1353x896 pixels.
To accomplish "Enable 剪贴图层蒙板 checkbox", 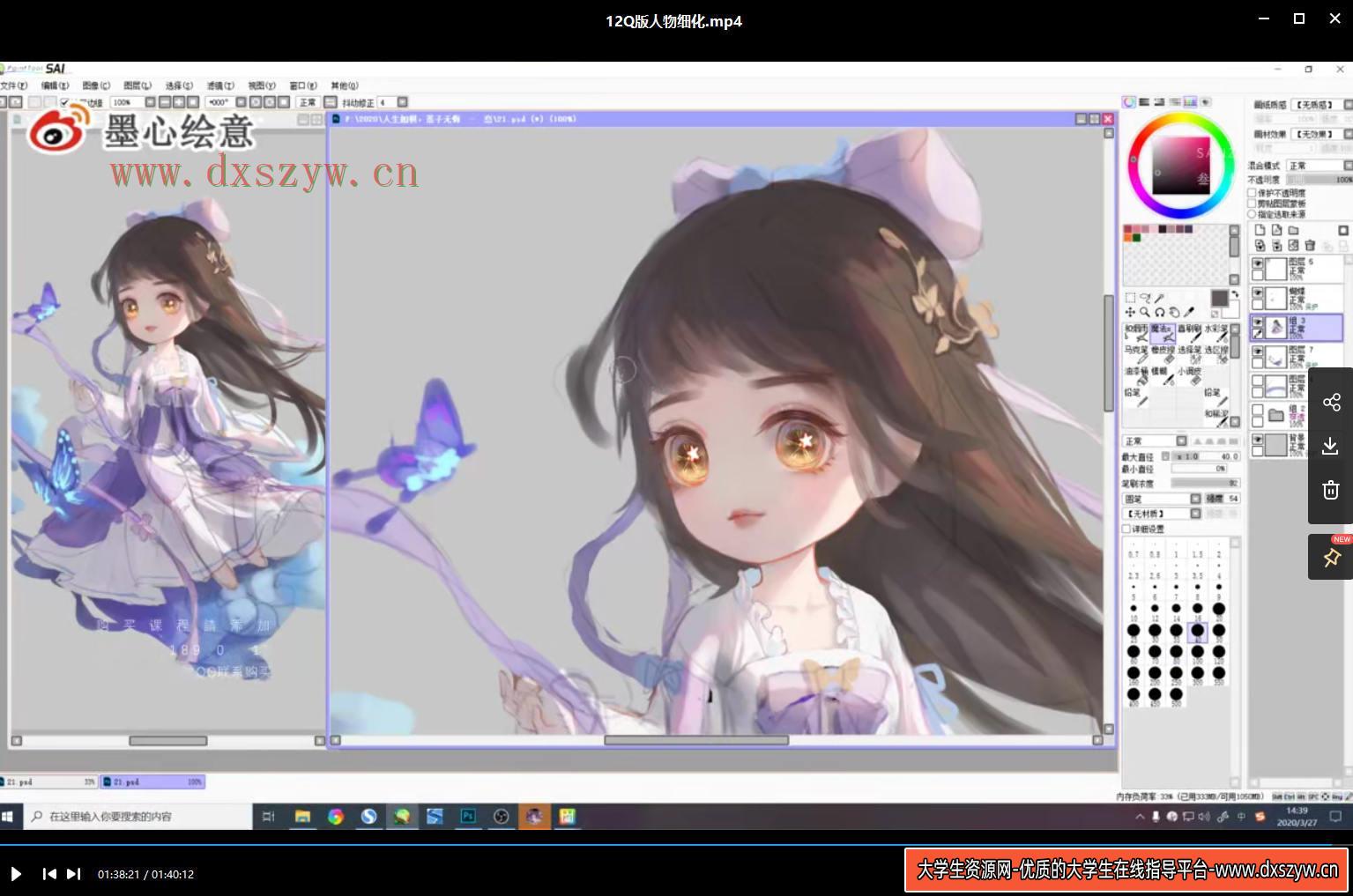I will 1252,204.
